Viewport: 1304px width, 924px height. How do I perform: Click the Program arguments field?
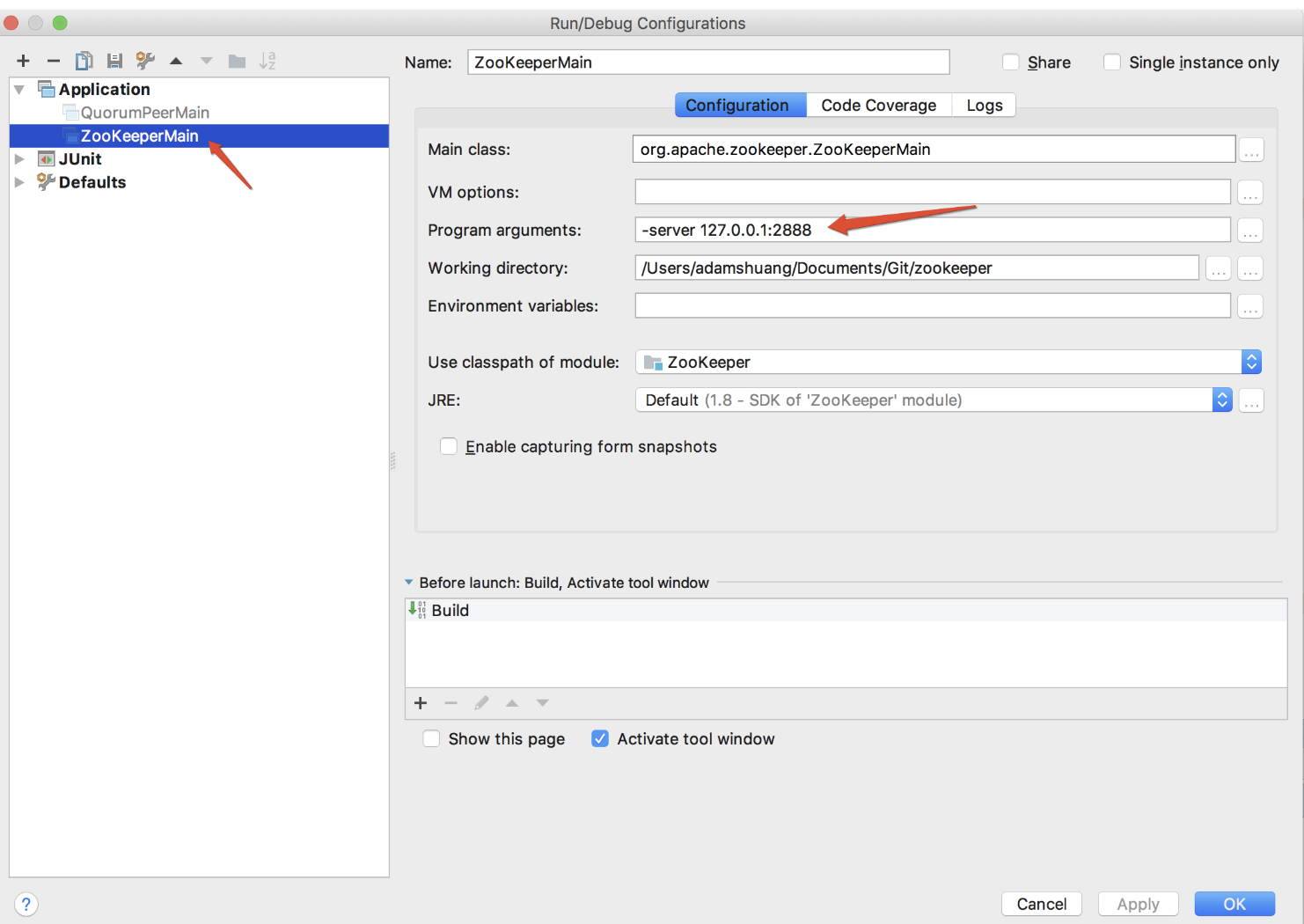(933, 230)
